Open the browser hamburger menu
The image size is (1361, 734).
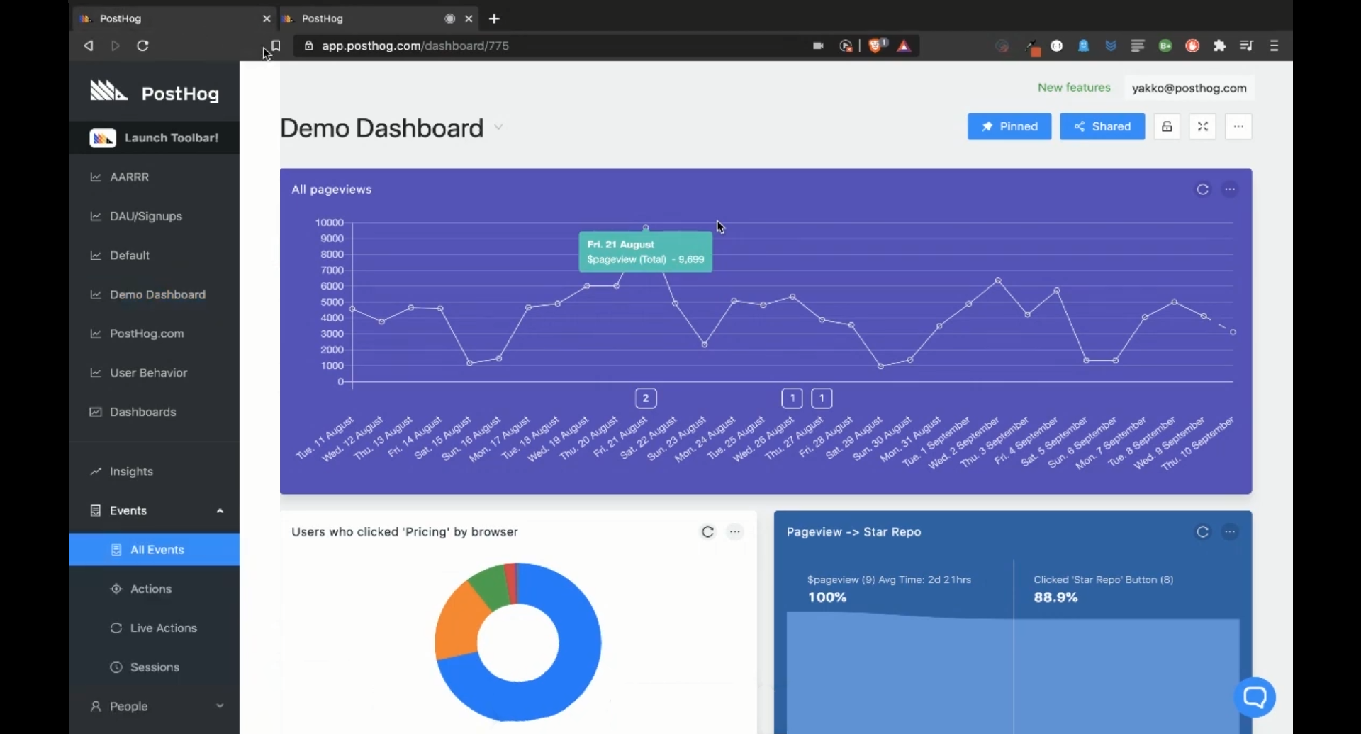click(x=1273, y=46)
